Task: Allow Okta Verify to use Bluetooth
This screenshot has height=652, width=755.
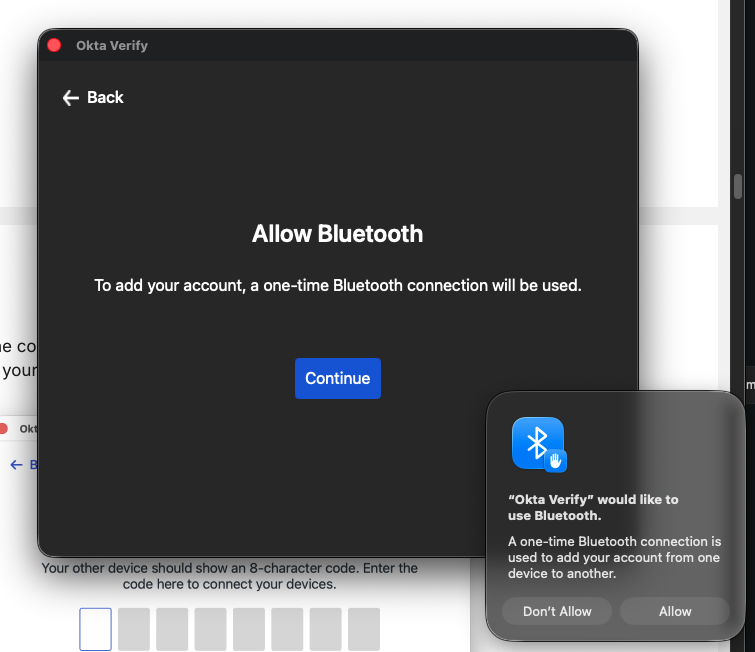Action: 675,611
